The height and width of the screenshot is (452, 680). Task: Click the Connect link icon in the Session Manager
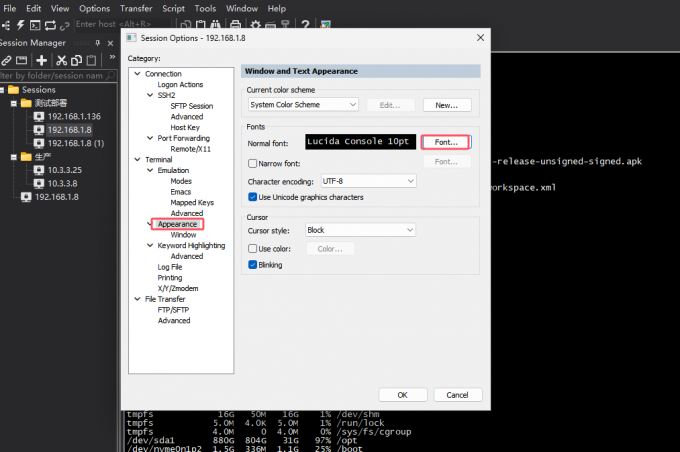[x=6, y=60]
